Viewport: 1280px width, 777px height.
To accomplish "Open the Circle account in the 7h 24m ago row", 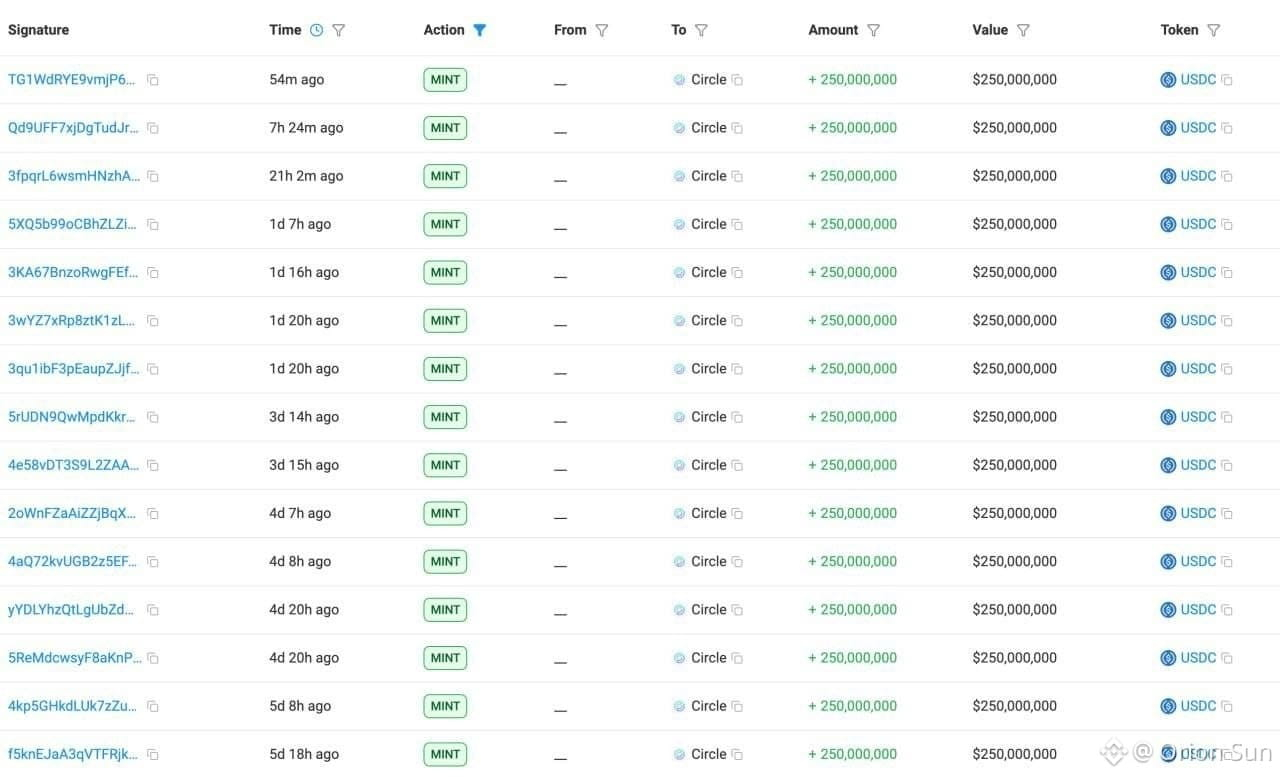I will 709,127.
